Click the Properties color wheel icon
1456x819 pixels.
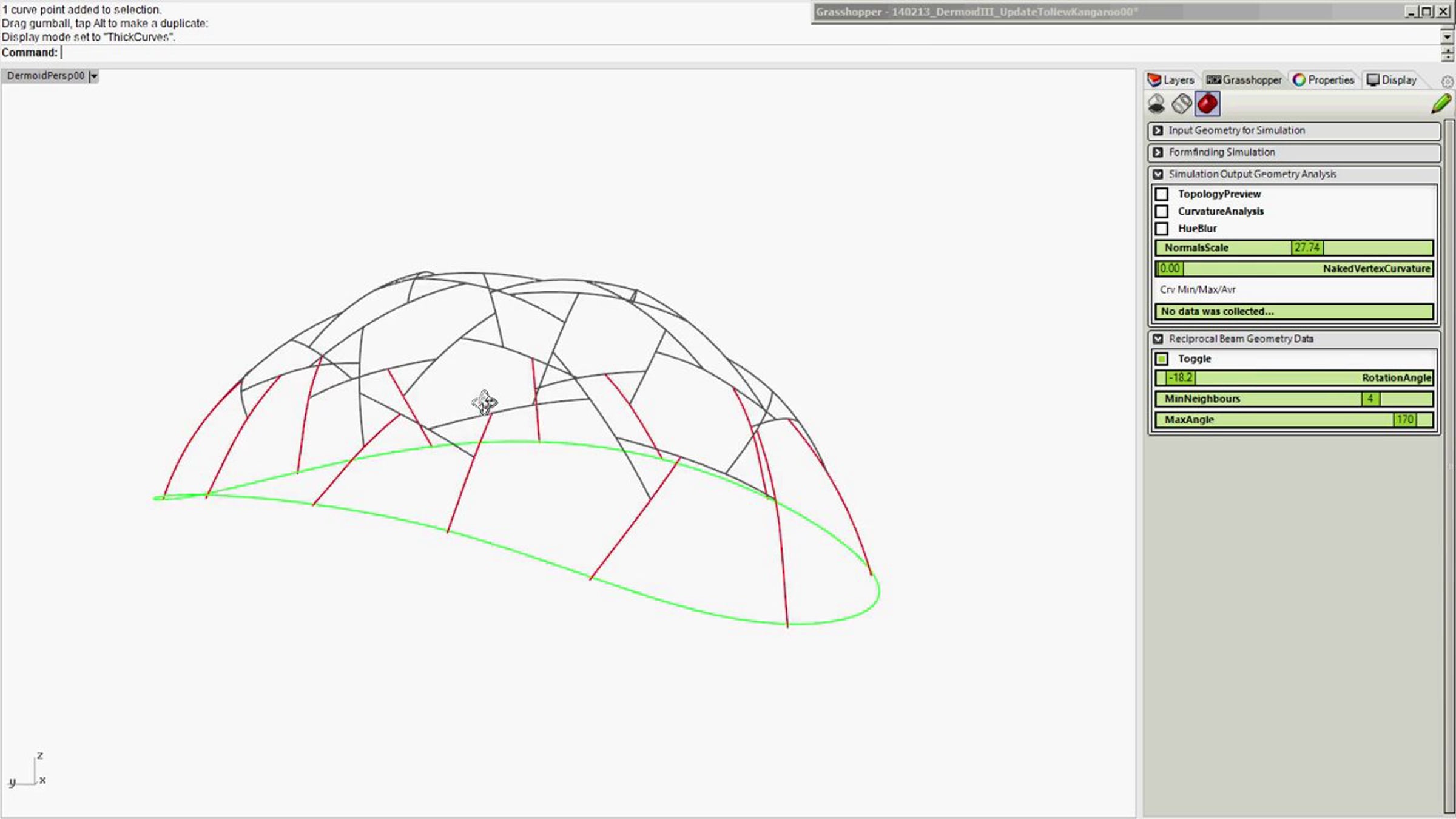[x=1299, y=80]
